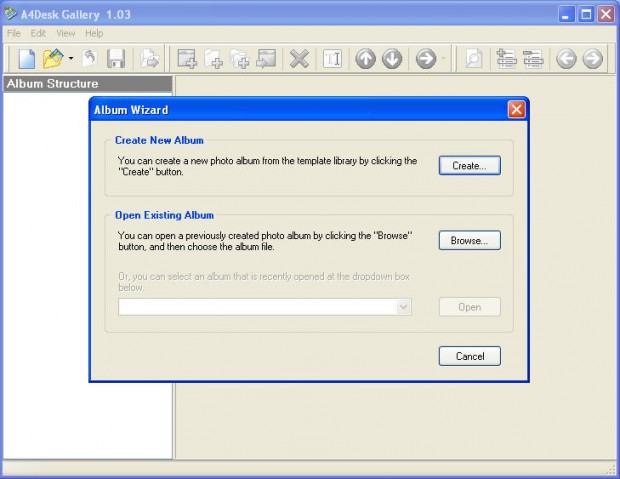Click the Forward circular arrow at toolbar end

click(x=593, y=59)
